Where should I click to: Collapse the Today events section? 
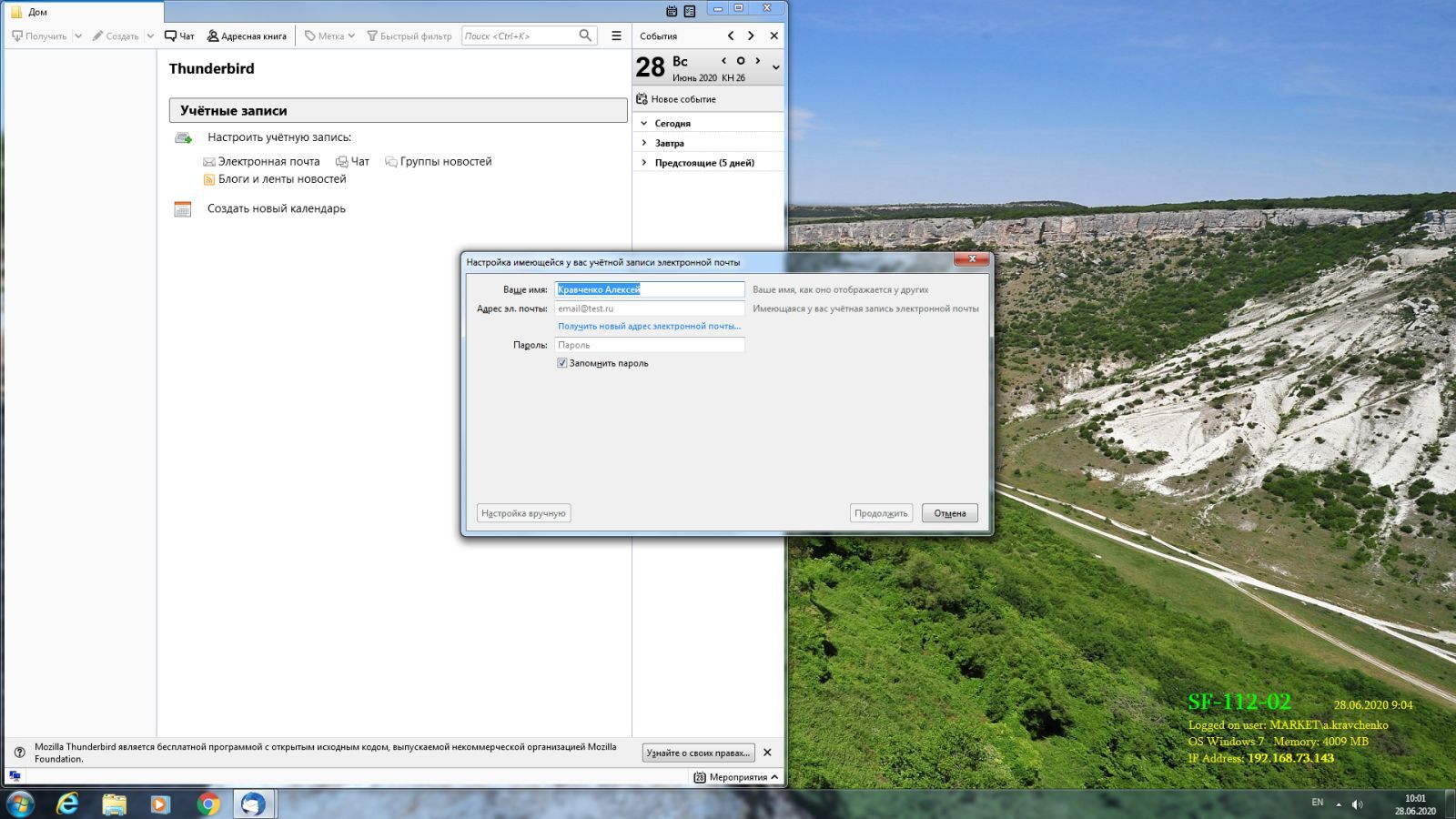(644, 123)
